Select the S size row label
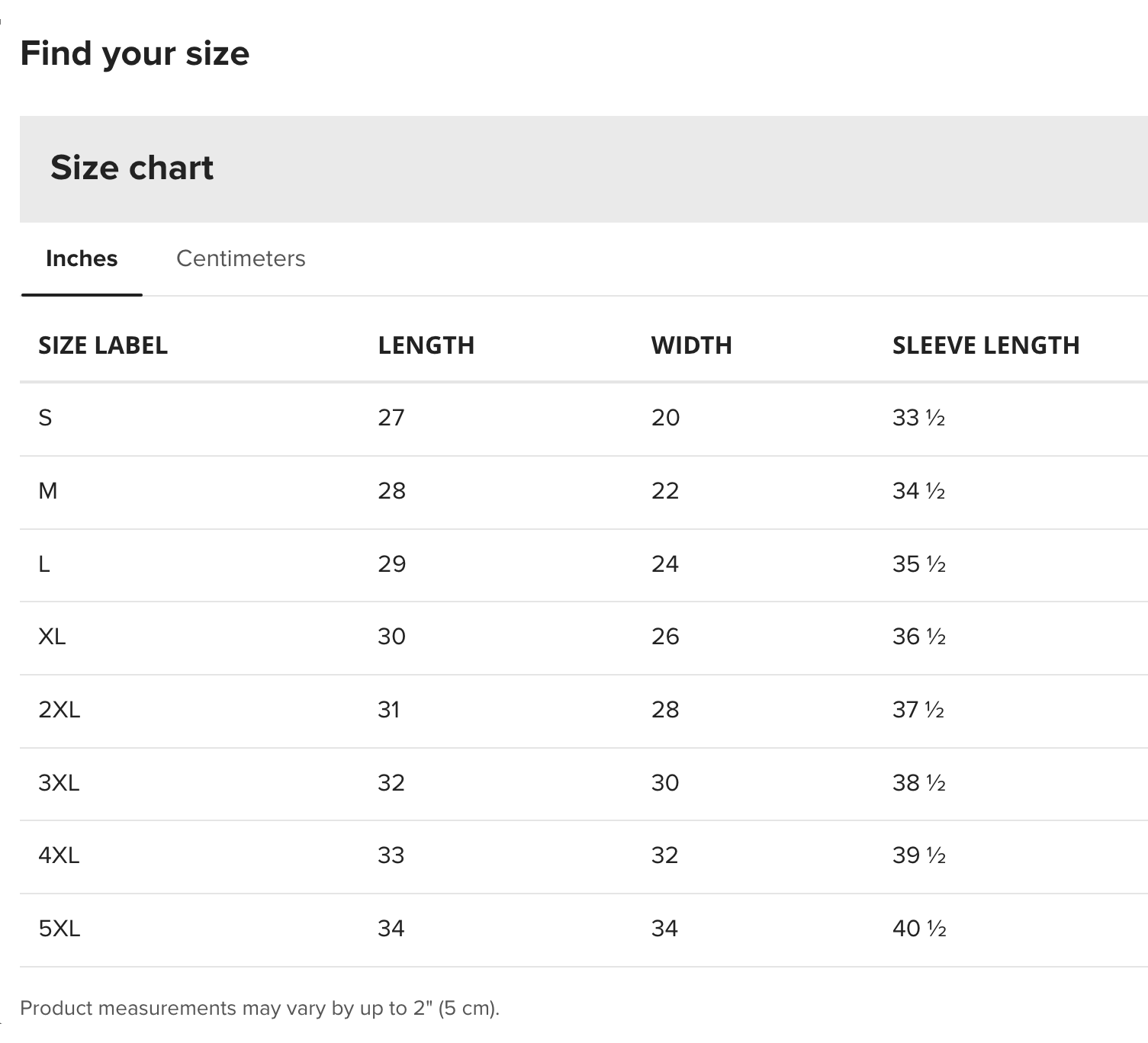 coord(45,418)
